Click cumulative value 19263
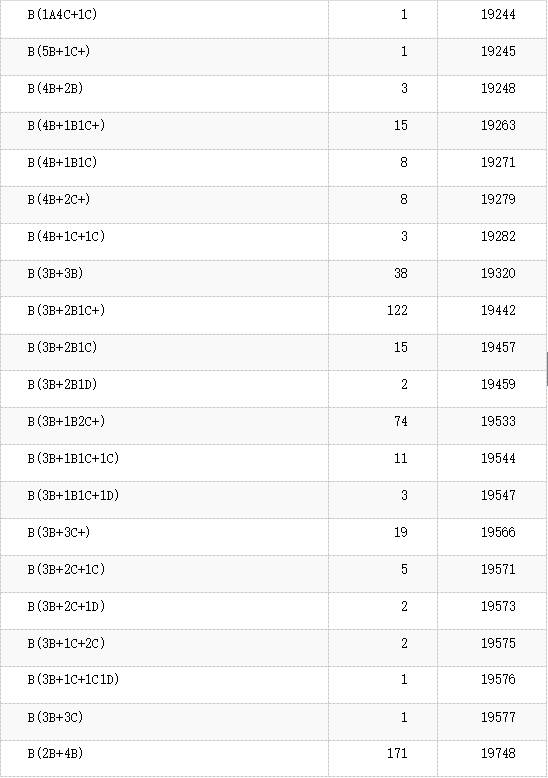 click(498, 126)
